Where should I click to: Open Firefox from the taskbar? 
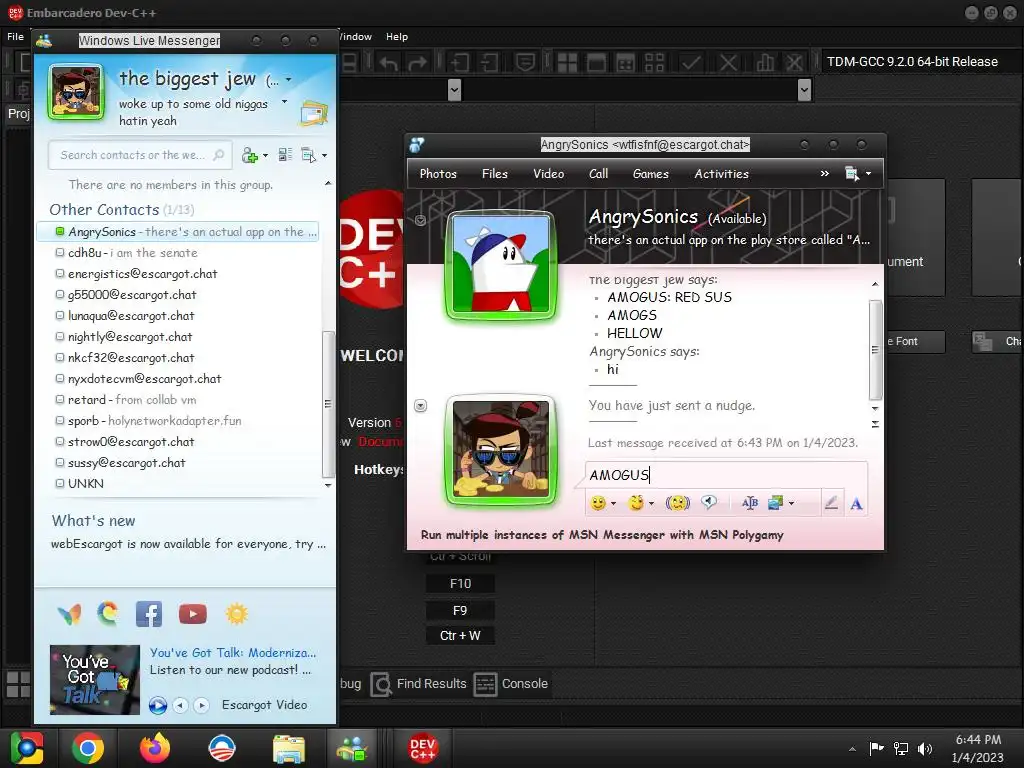pos(155,748)
